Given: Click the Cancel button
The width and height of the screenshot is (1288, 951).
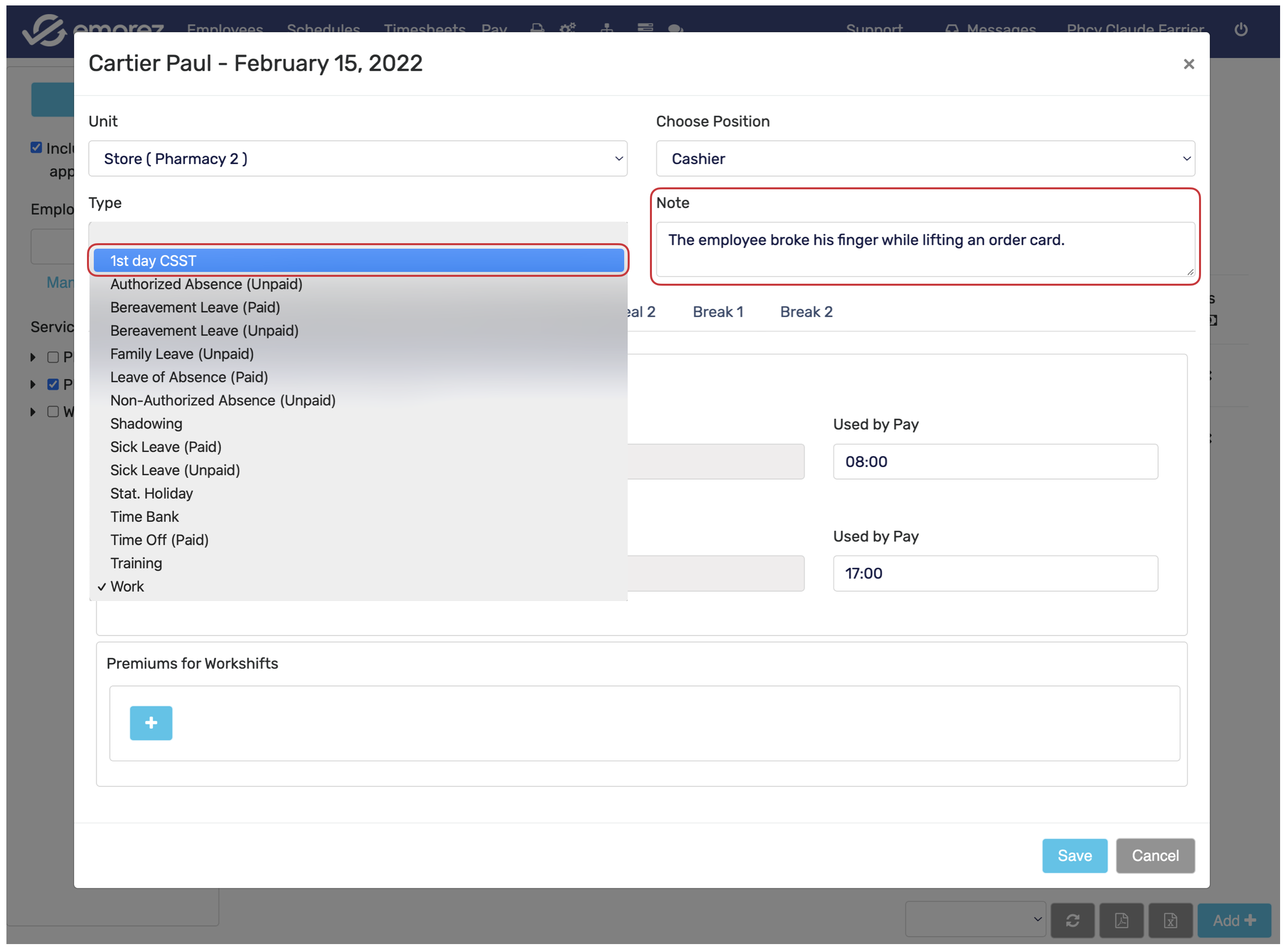Looking at the screenshot, I should pyautogui.click(x=1155, y=856).
